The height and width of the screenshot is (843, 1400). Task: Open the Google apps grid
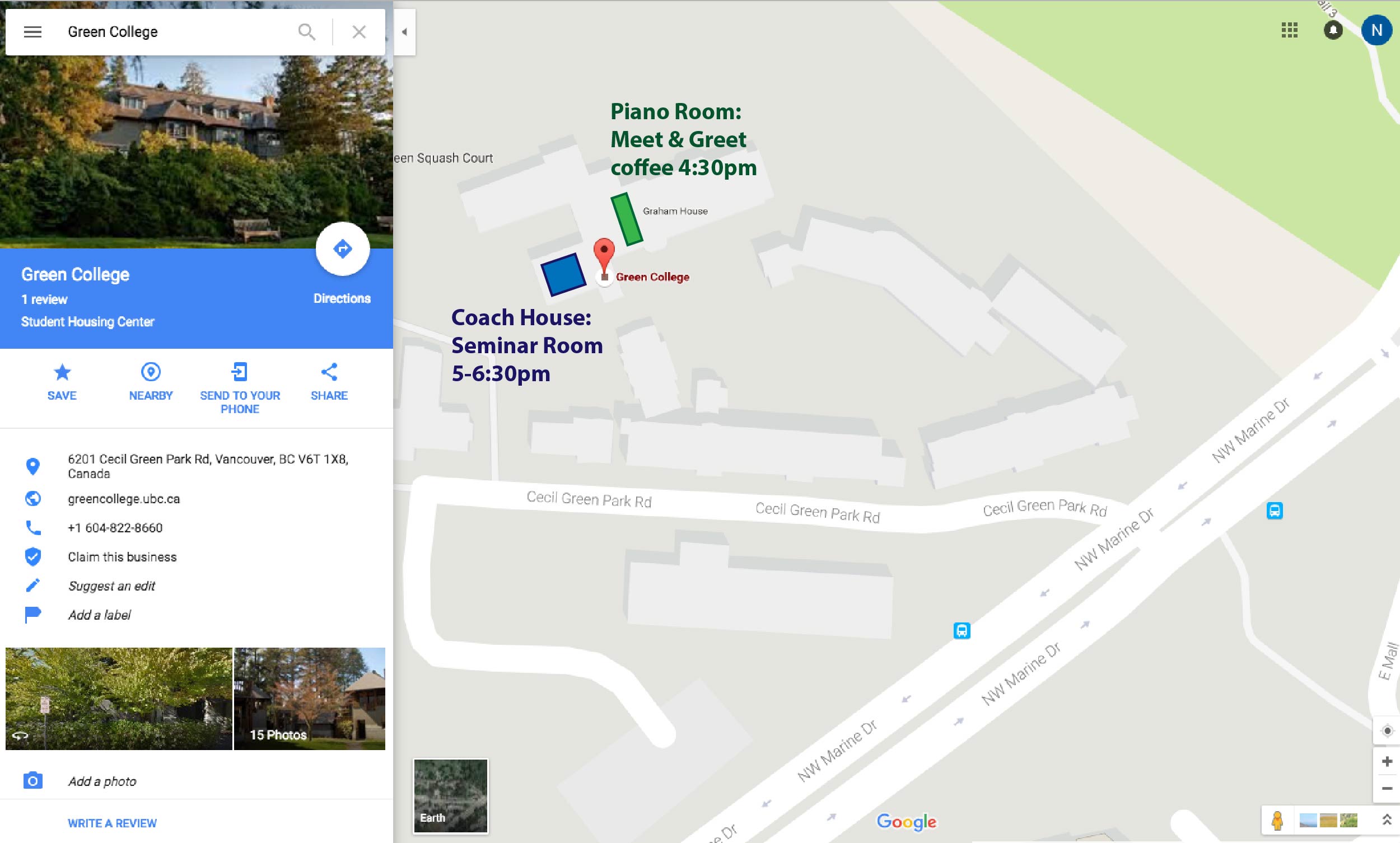click(1289, 30)
